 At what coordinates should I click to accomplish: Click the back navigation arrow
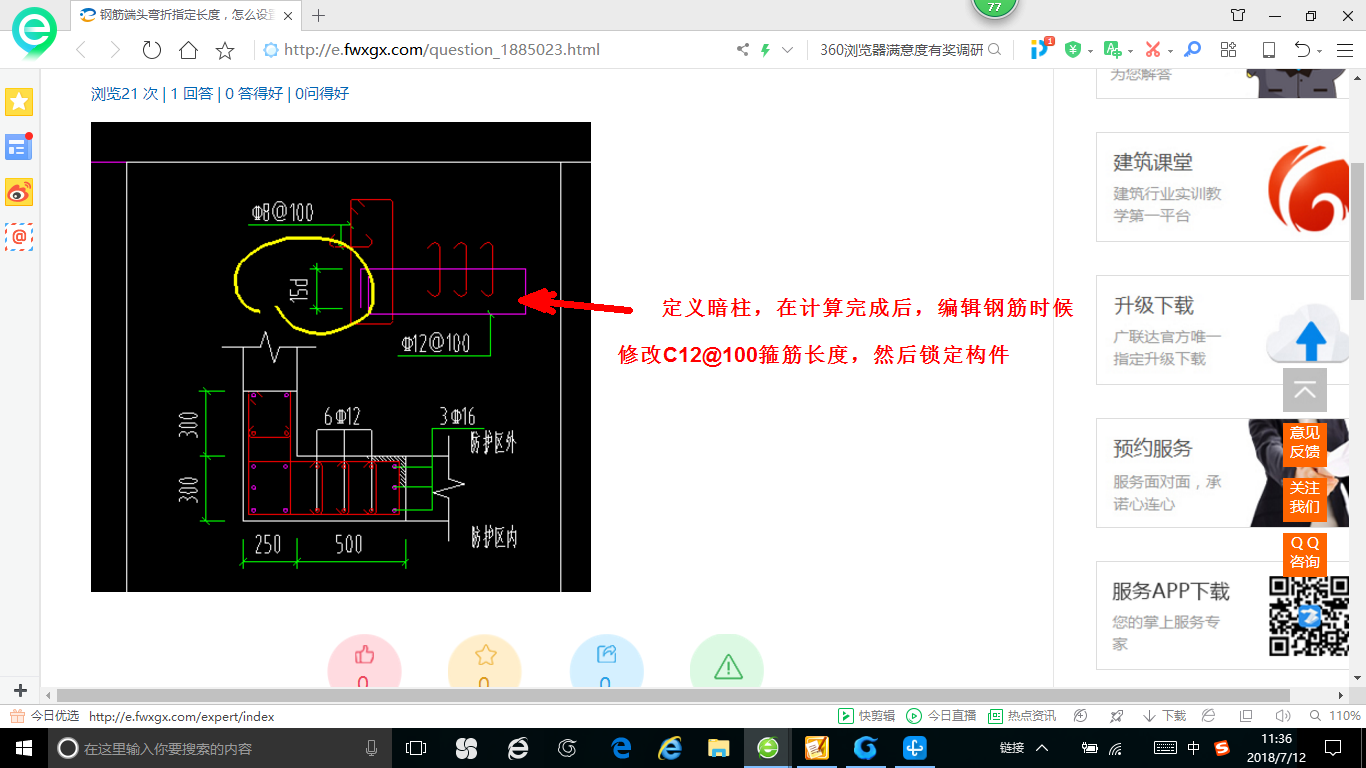81,50
